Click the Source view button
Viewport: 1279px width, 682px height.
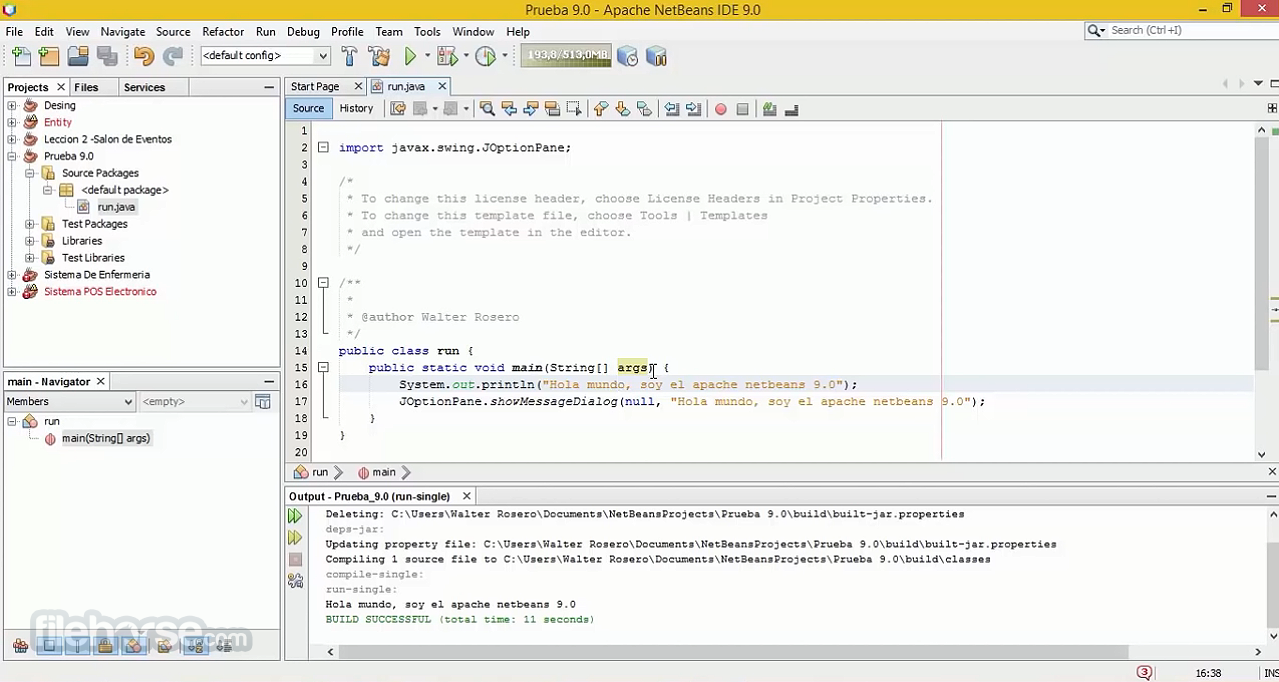(308, 108)
